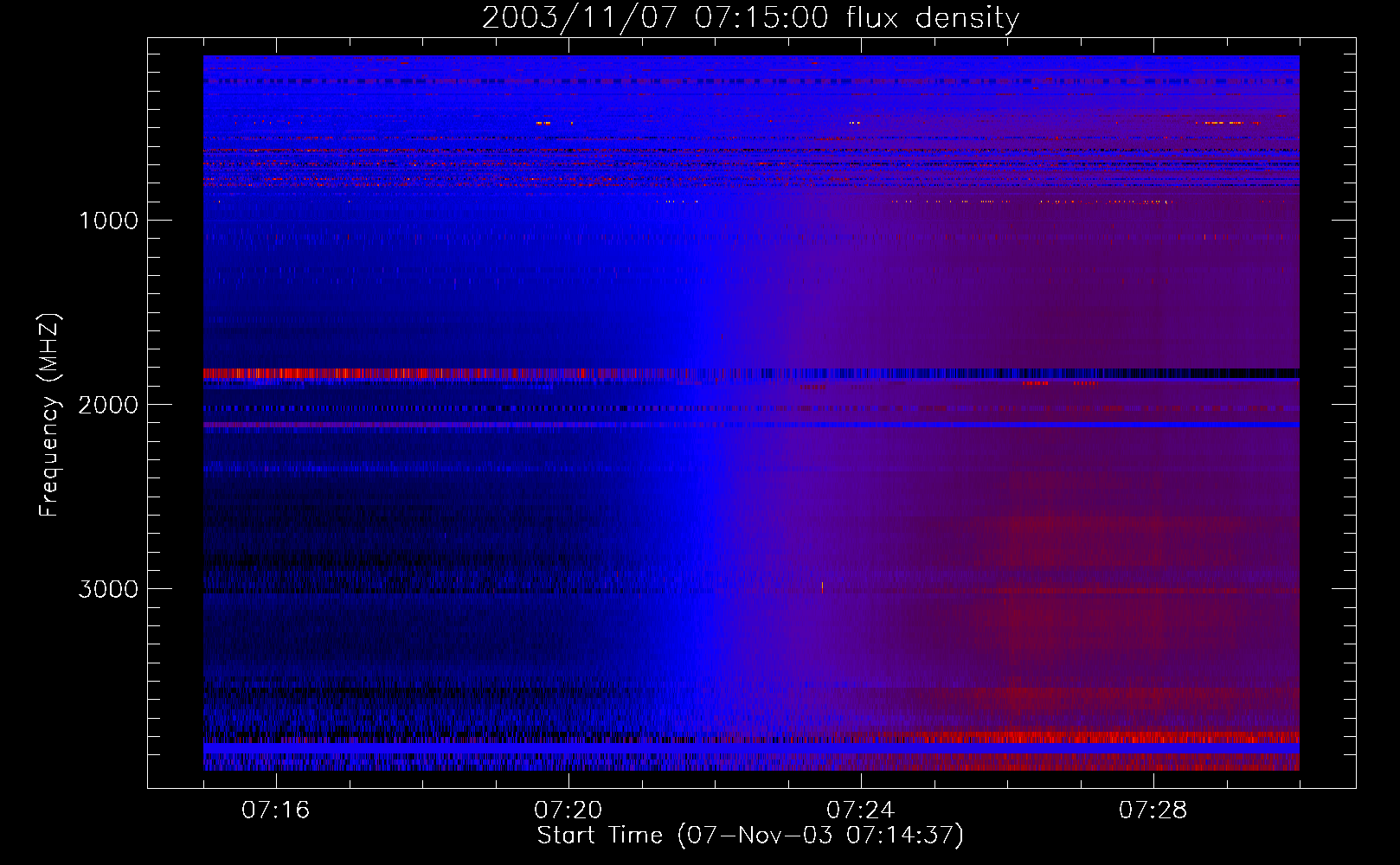Click the plot title "2003/11/07 07:15:00 flux density"
Viewport: 1400px width, 865px height.
[x=750, y=18]
